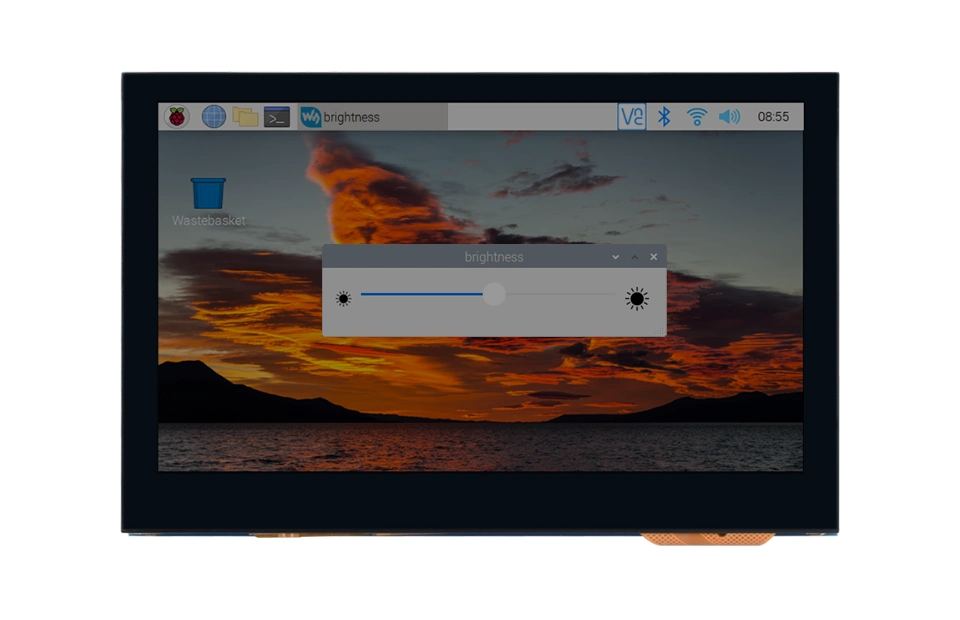Click the unfilled grey part of slider track
Viewport: 960px width, 620px height.
(560, 294)
